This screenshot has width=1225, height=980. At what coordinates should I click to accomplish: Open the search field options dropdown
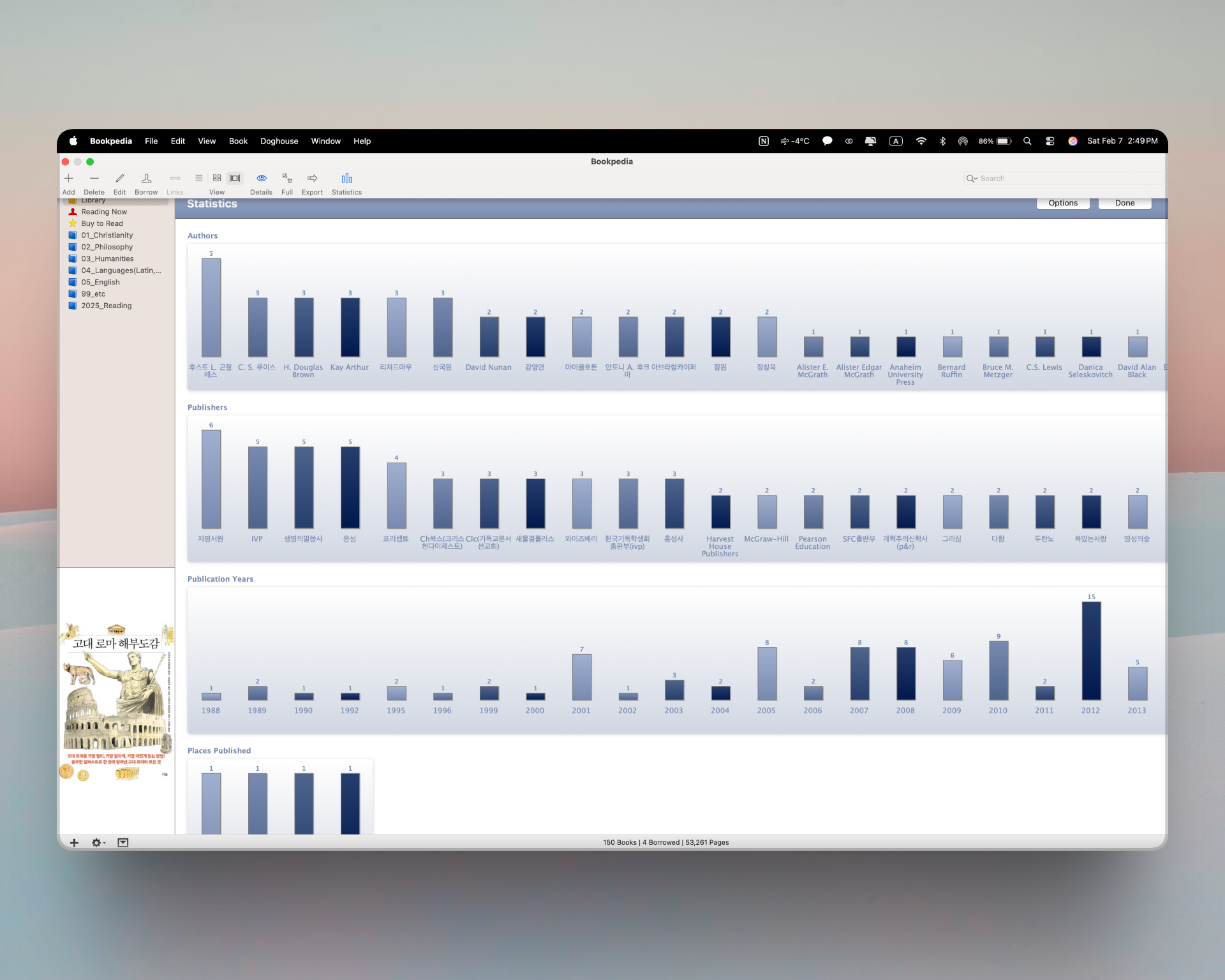click(x=972, y=179)
